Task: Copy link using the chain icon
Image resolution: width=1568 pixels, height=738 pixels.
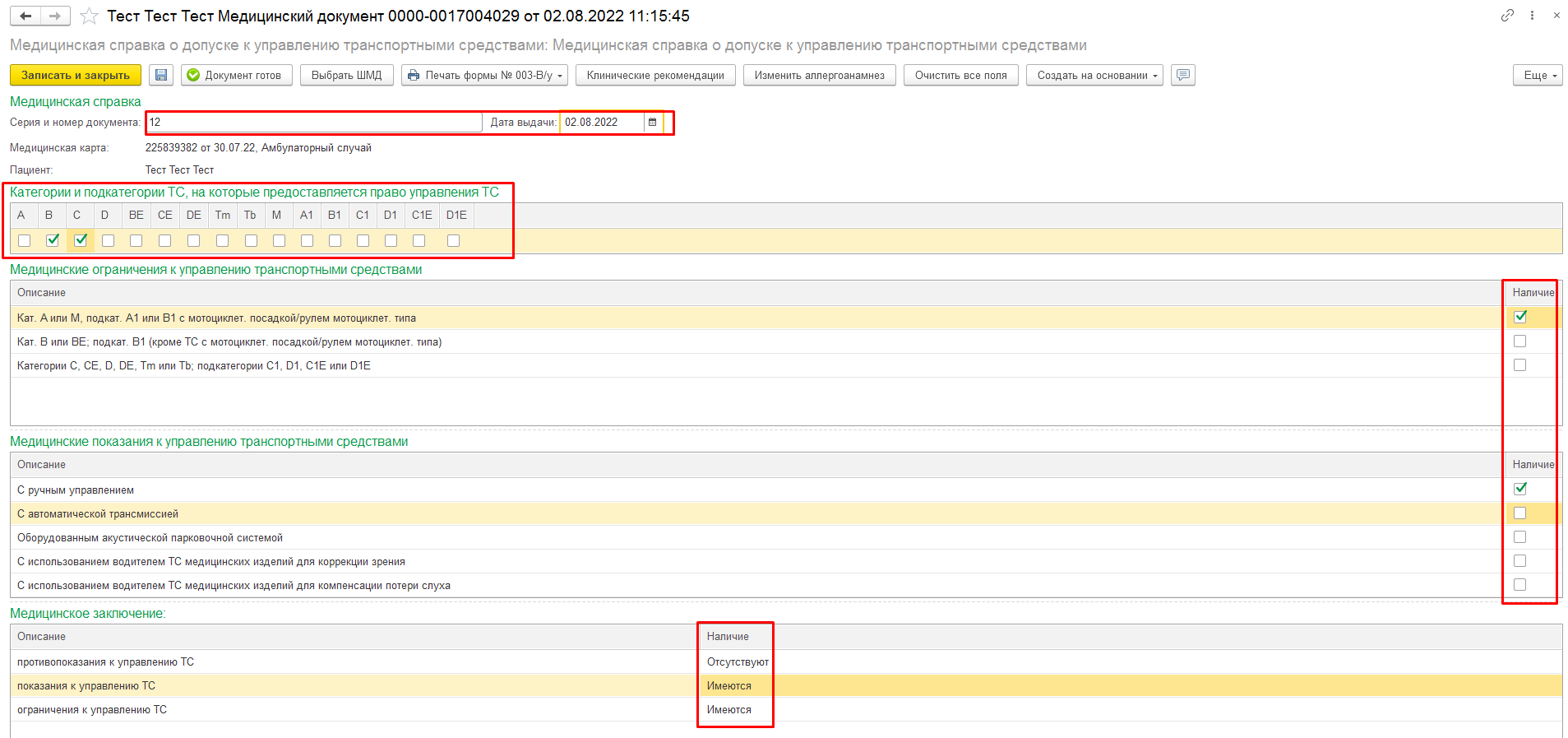Action: point(1507,16)
